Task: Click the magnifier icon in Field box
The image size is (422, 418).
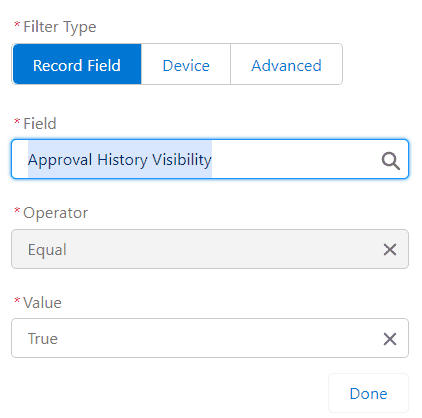Action: click(x=390, y=161)
